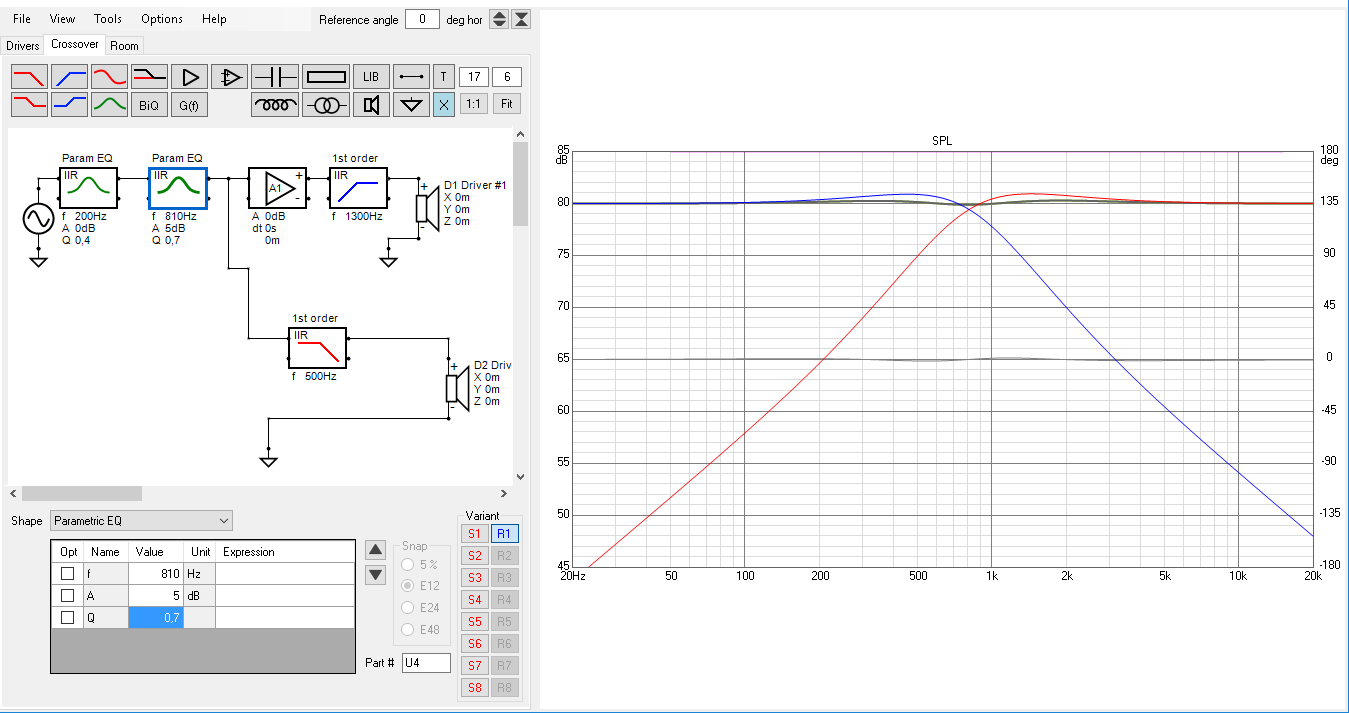Add a high-pass filter block

coord(69,77)
